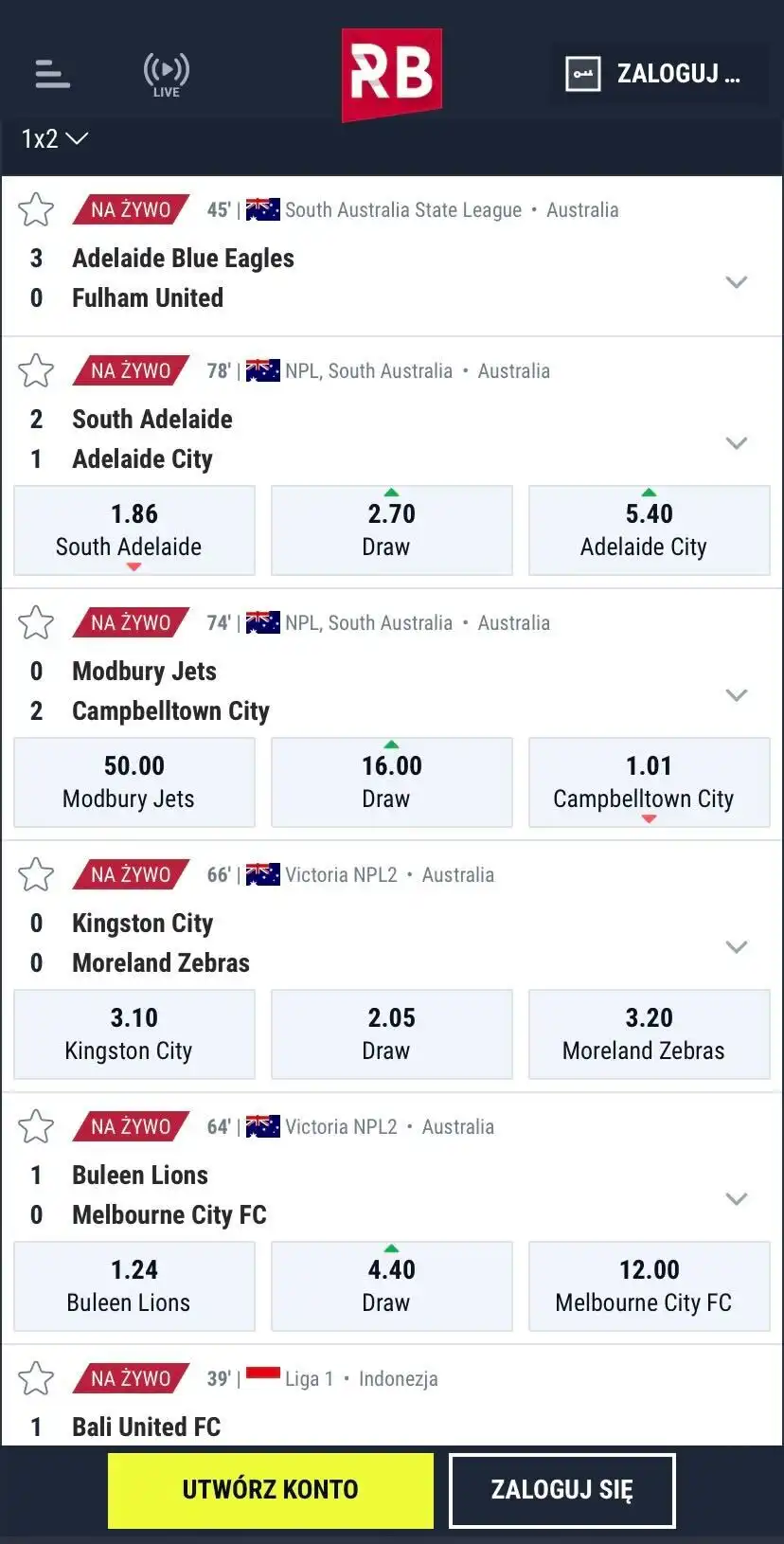
Task: Expand Adelaide Blue Eagles match details
Action: 736,282
